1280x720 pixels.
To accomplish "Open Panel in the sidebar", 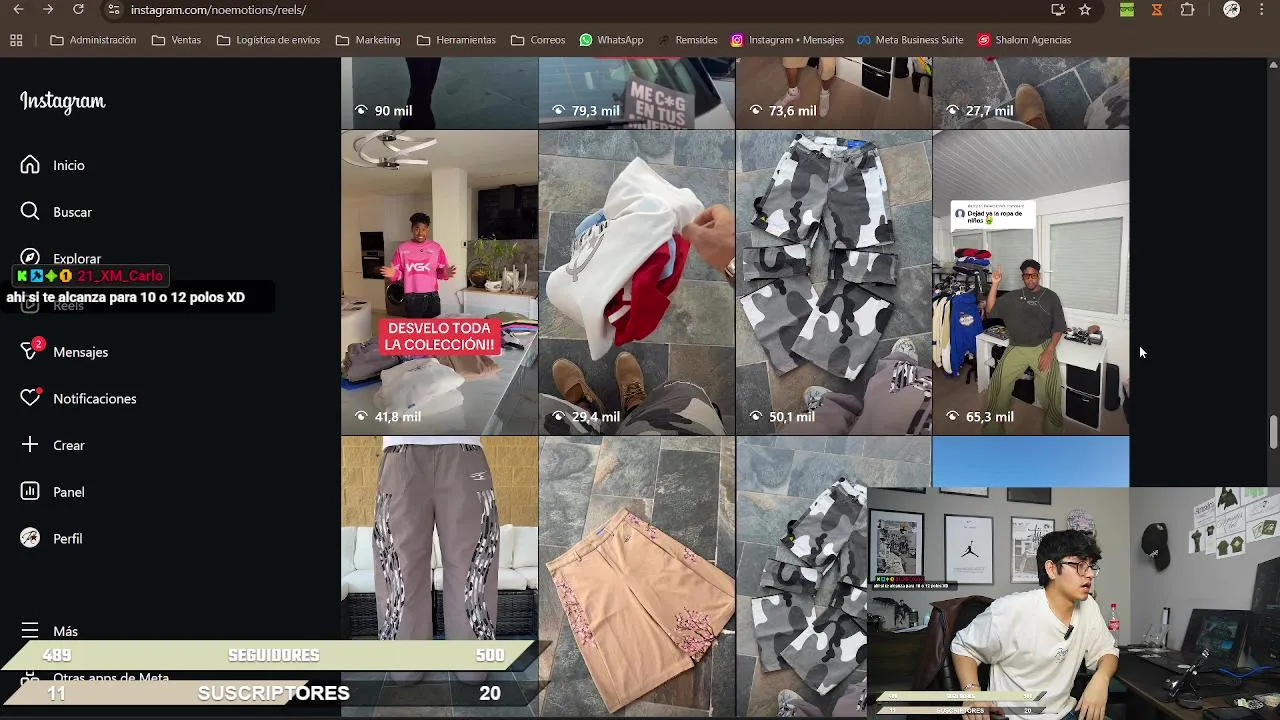I will coord(70,492).
